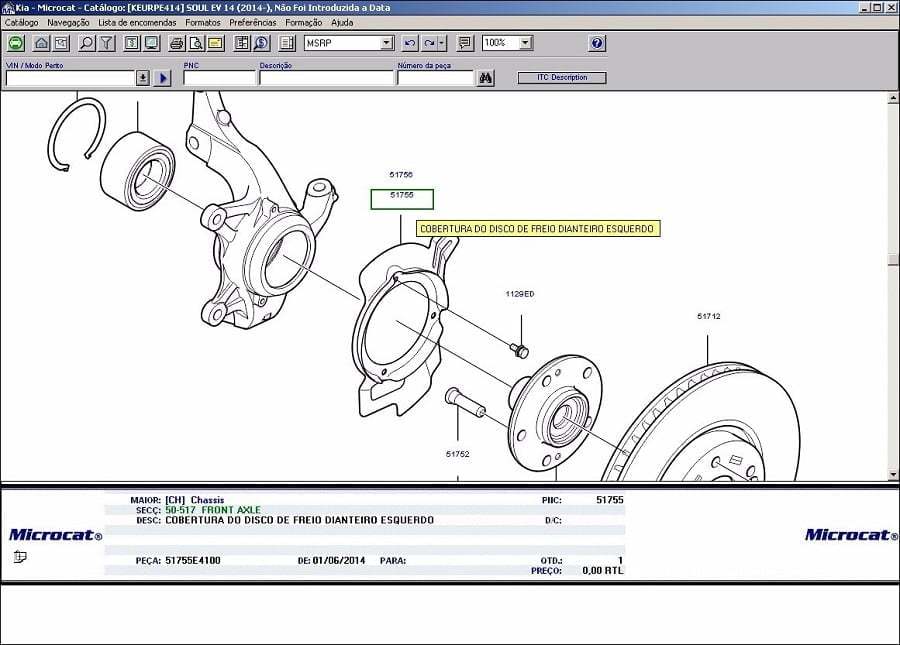Open the MSRP price type dropdown
The image size is (900, 645).
tap(387, 42)
